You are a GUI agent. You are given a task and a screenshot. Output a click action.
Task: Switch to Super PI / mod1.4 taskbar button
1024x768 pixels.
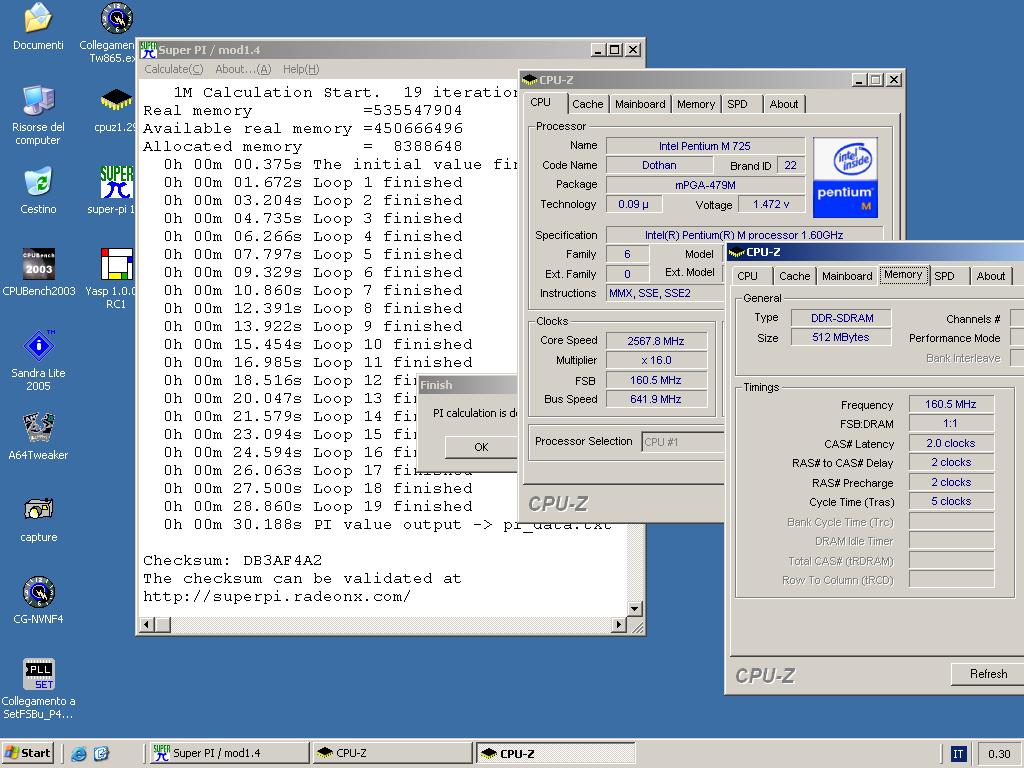click(x=227, y=753)
